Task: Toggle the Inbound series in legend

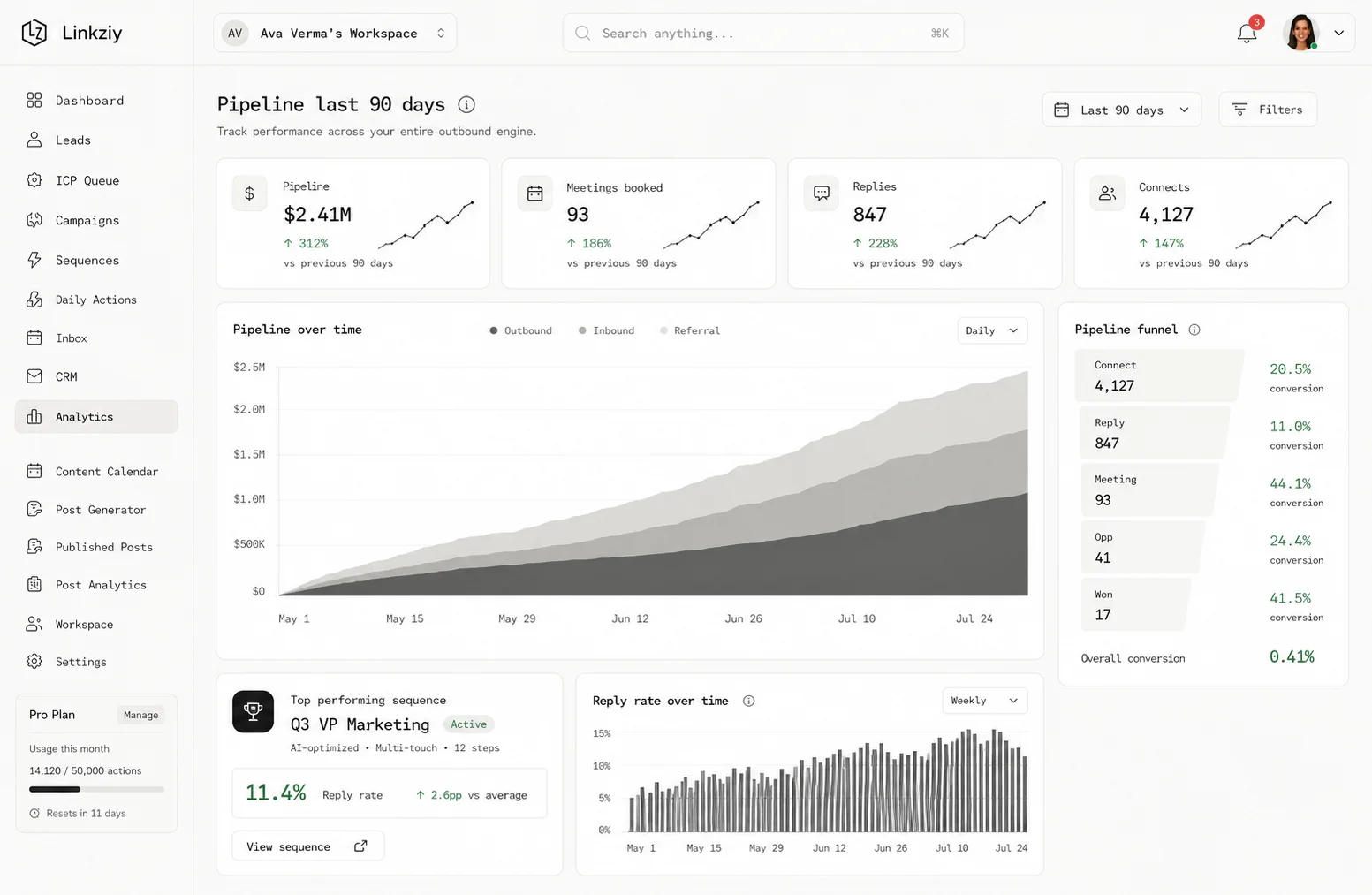Action: [606, 330]
